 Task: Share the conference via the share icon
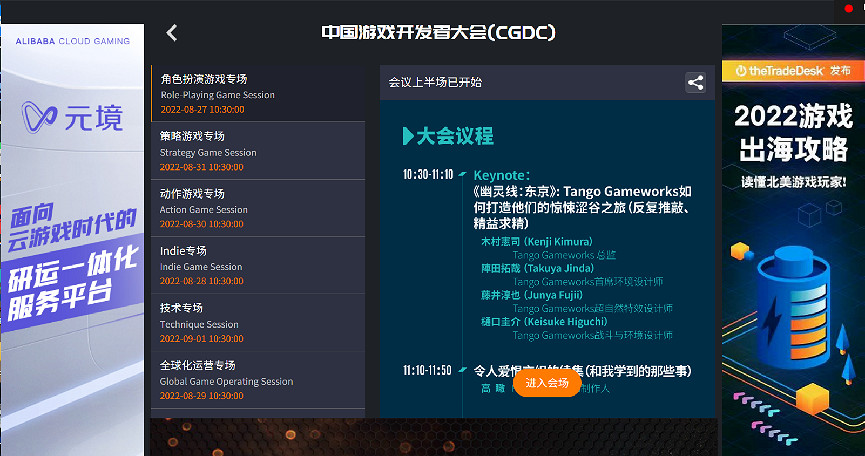pyautogui.click(x=695, y=83)
